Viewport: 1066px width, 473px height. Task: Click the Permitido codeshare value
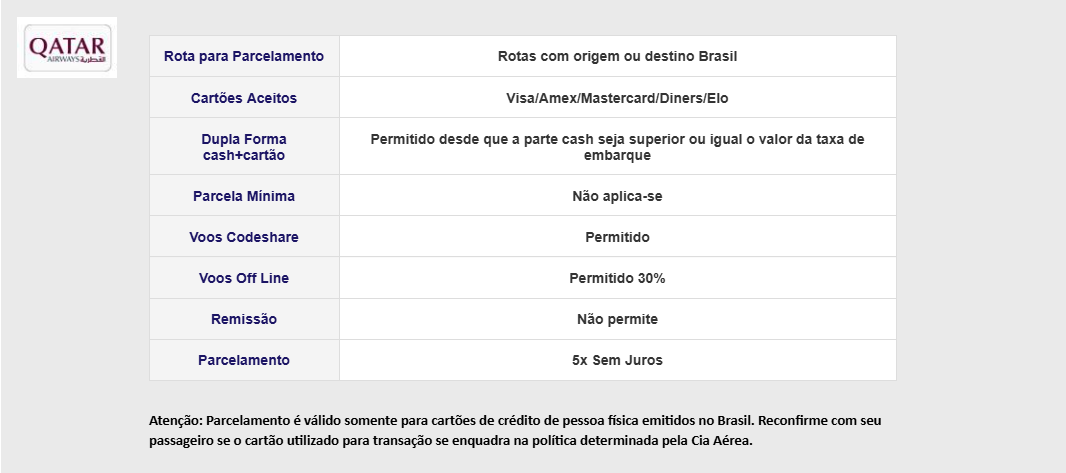[x=617, y=237]
